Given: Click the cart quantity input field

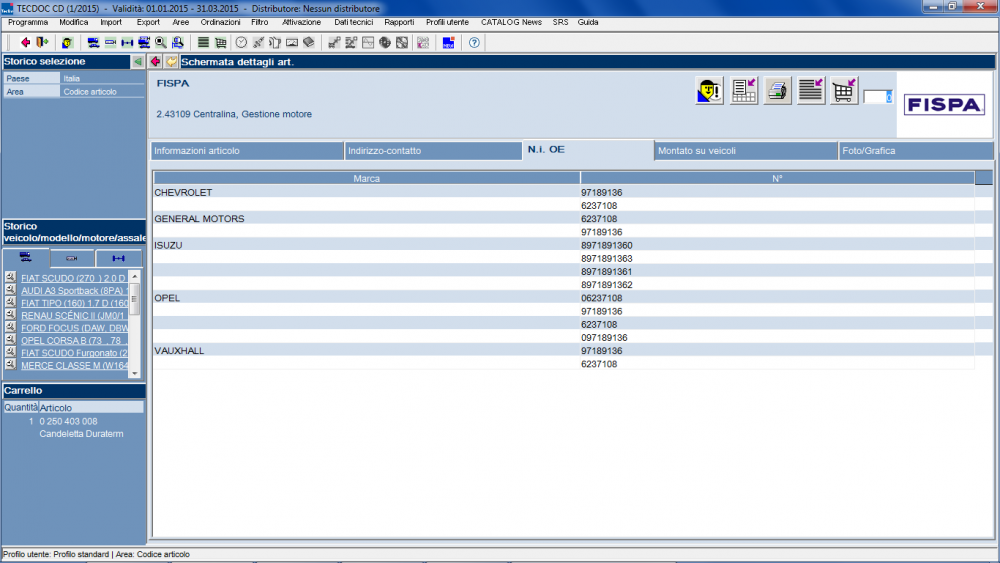Looking at the screenshot, I should coord(877,97).
